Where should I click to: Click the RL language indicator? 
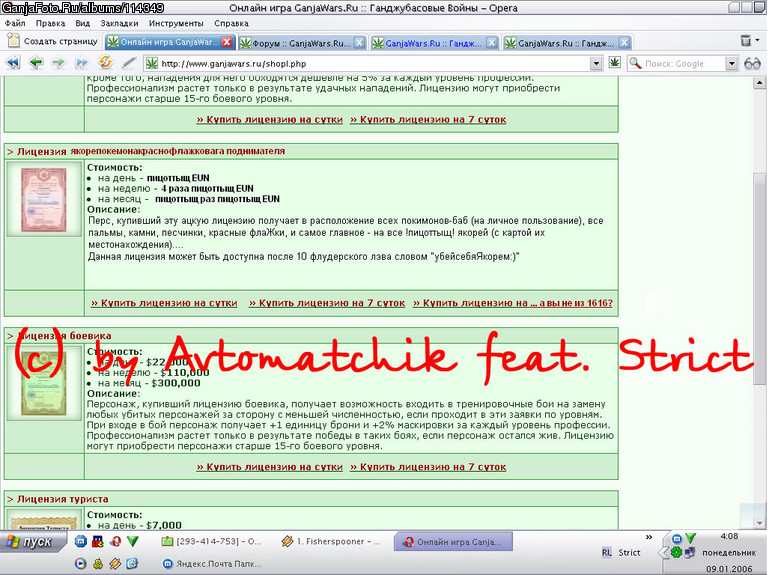tap(606, 552)
